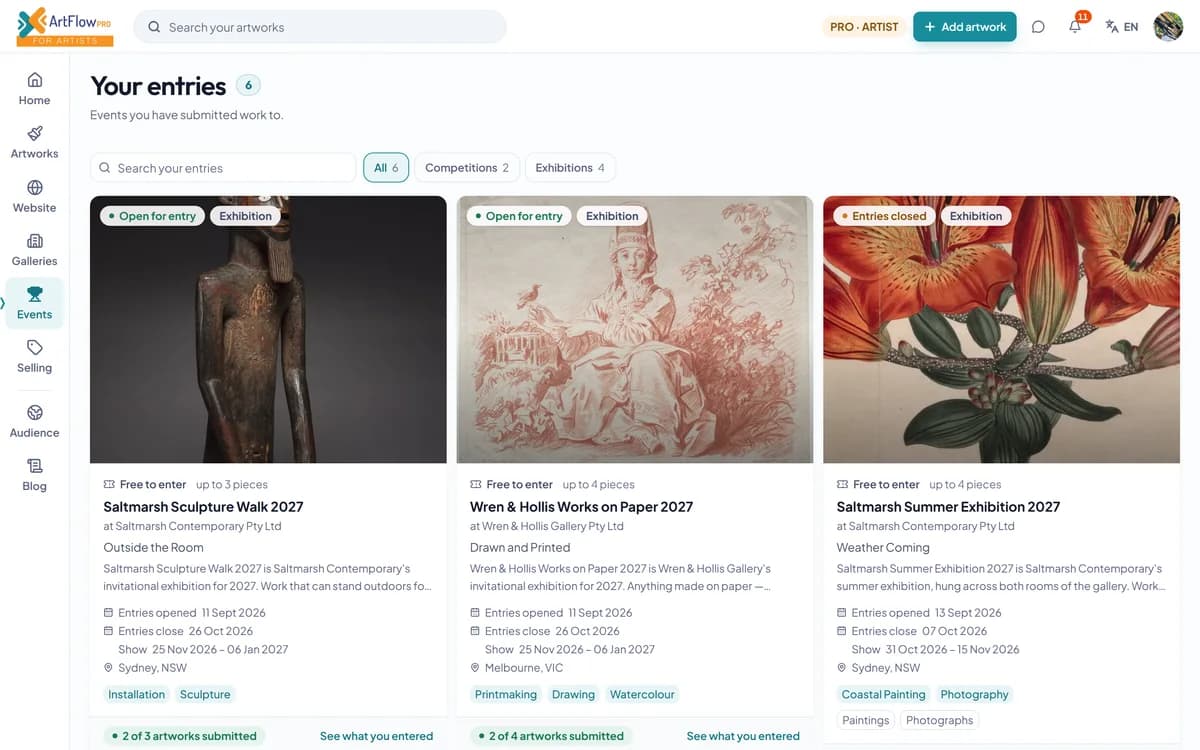Click the ArtFlow Pro logo
Screen dimensions: 1200x750
coord(65,26)
